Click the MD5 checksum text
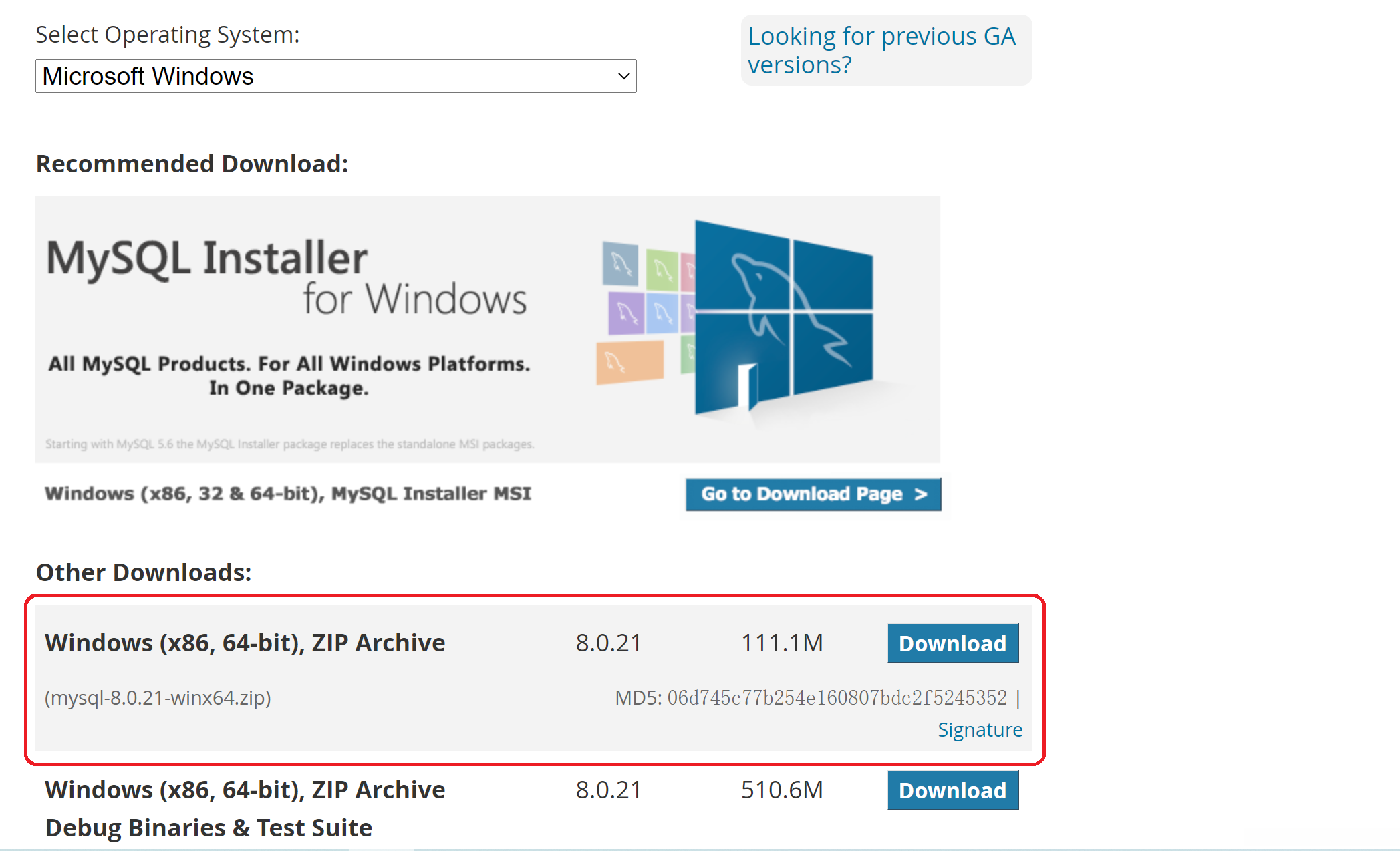Image resolution: width=1400 pixels, height=851 pixels. tap(810, 698)
